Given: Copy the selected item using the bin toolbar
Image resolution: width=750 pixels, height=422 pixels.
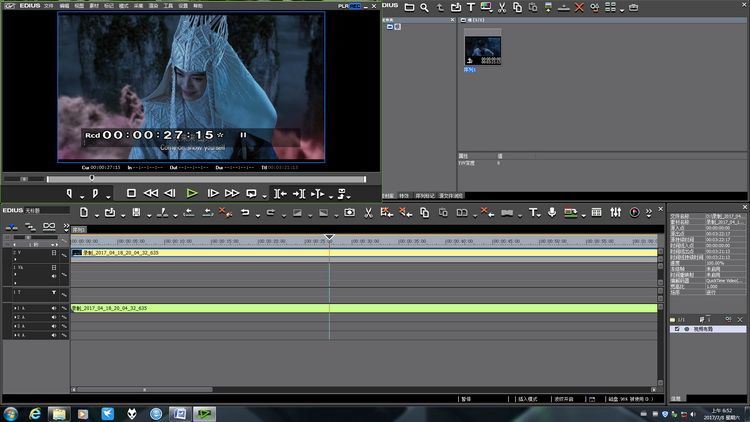Looking at the screenshot, I should tap(518, 7).
